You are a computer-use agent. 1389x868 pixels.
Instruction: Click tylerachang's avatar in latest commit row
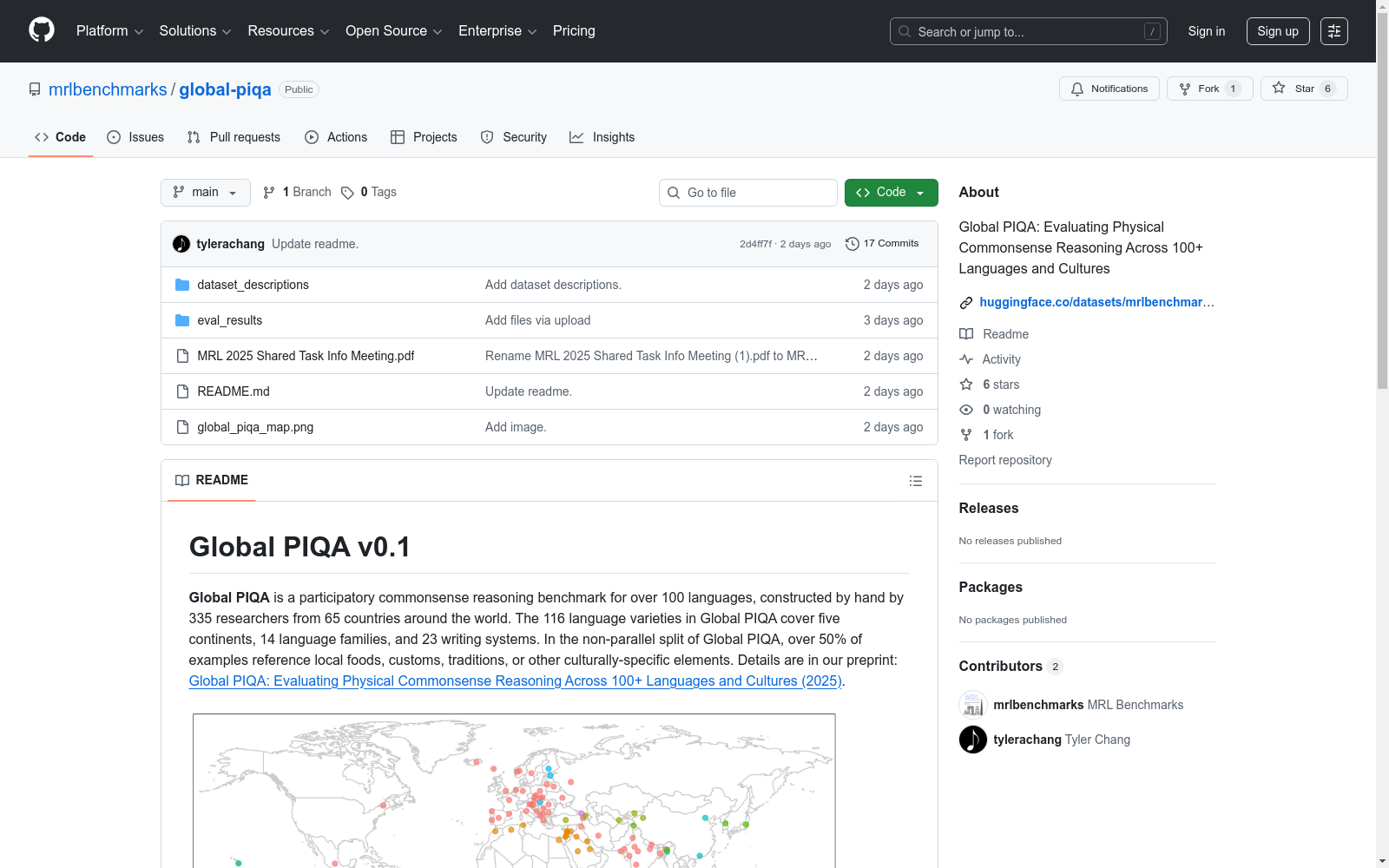pos(181,244)
